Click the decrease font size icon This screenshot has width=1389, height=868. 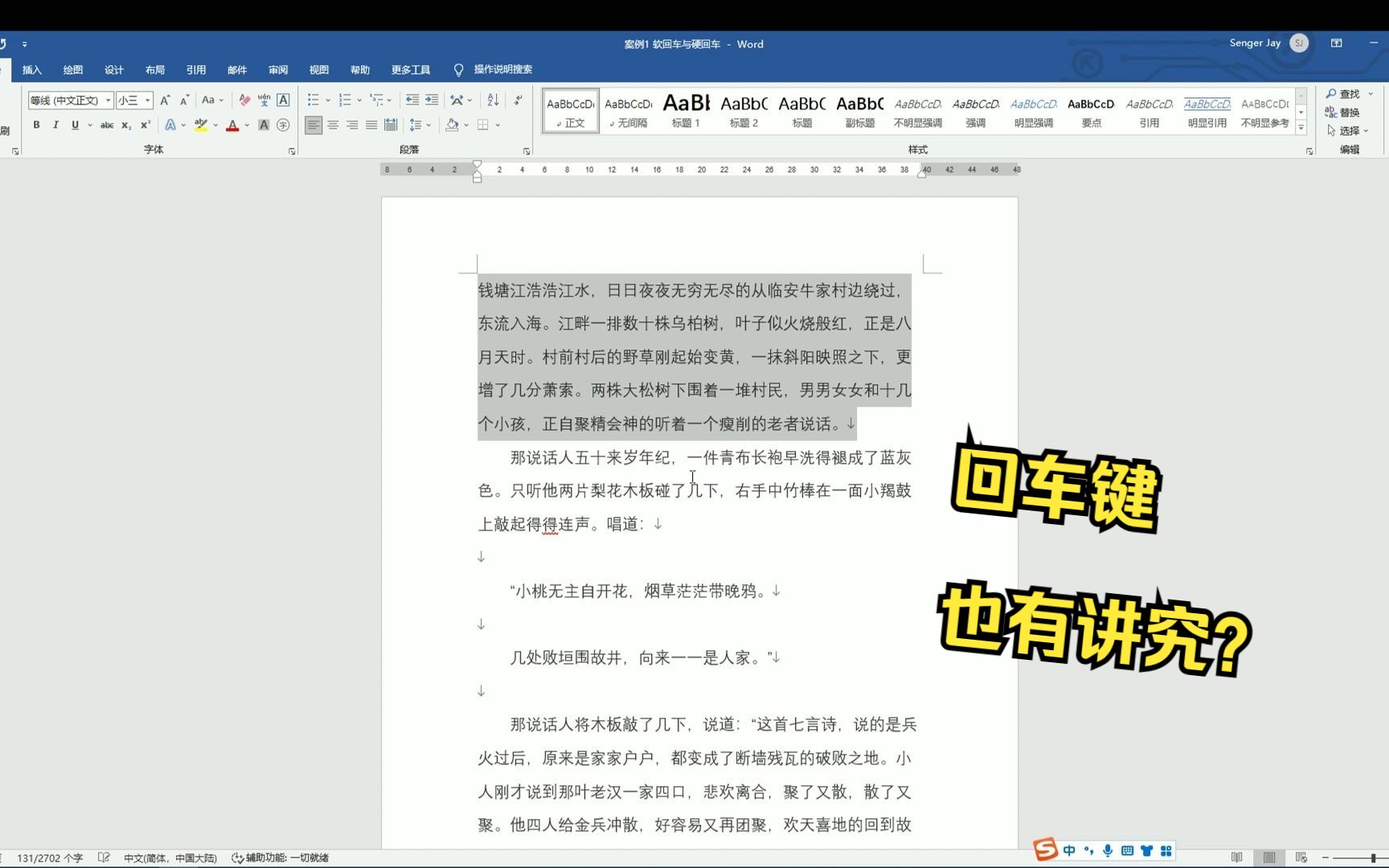pyautogui.click(x=184, y=100)
